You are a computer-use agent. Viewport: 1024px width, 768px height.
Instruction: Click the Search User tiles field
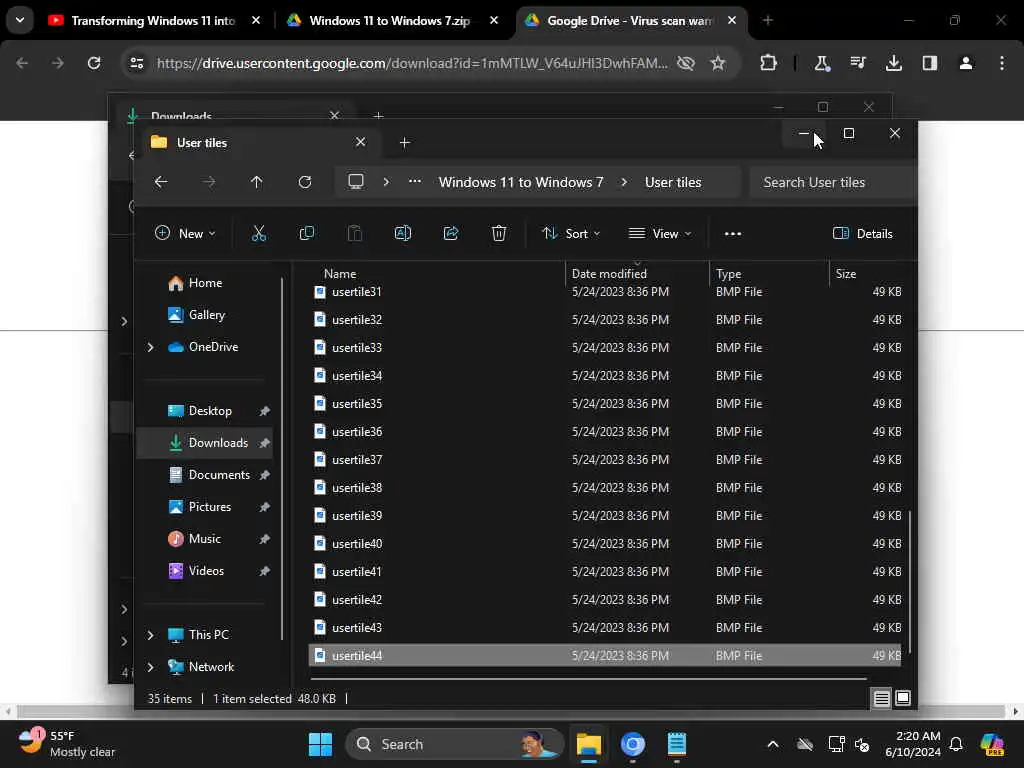coord(833,182)
